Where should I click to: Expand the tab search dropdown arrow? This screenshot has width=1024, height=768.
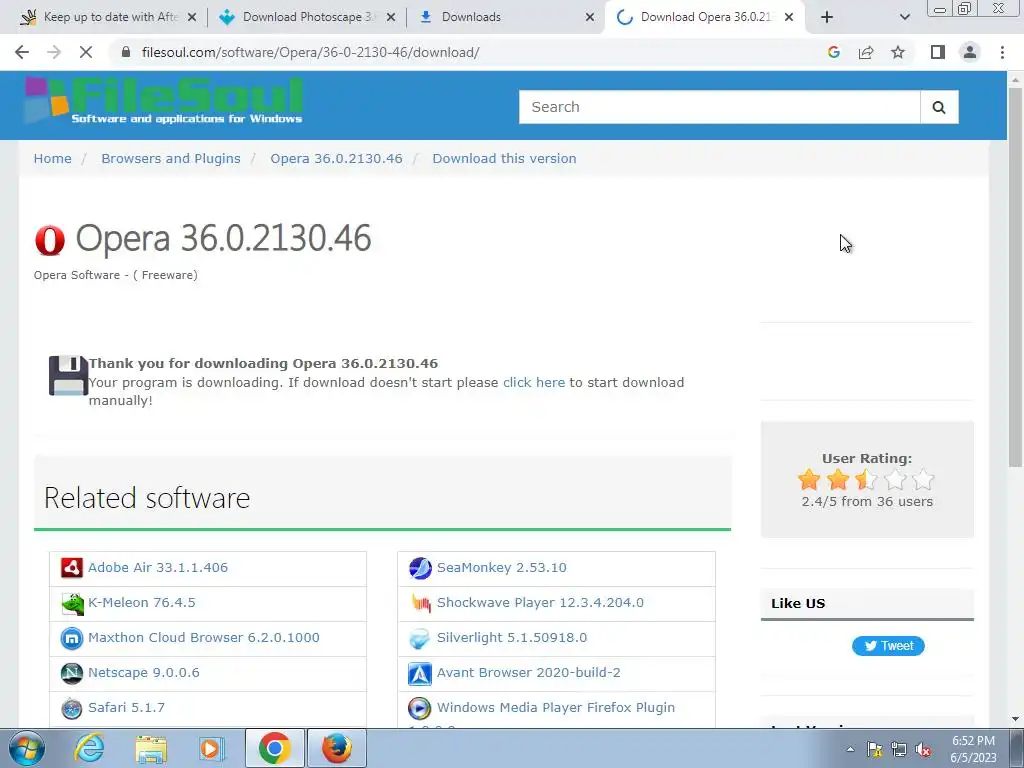click(x=904, y=17)
